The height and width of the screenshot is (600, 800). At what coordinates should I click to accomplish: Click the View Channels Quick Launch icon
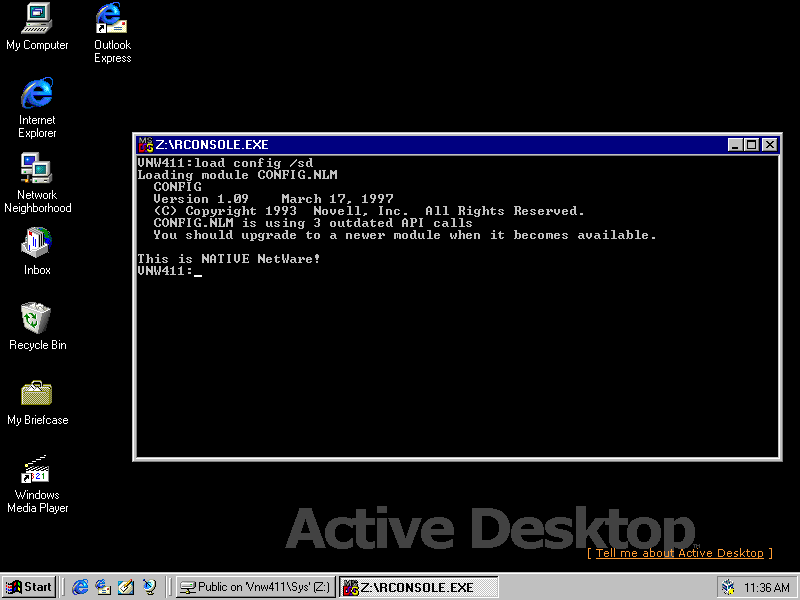(x=149, y=587)
